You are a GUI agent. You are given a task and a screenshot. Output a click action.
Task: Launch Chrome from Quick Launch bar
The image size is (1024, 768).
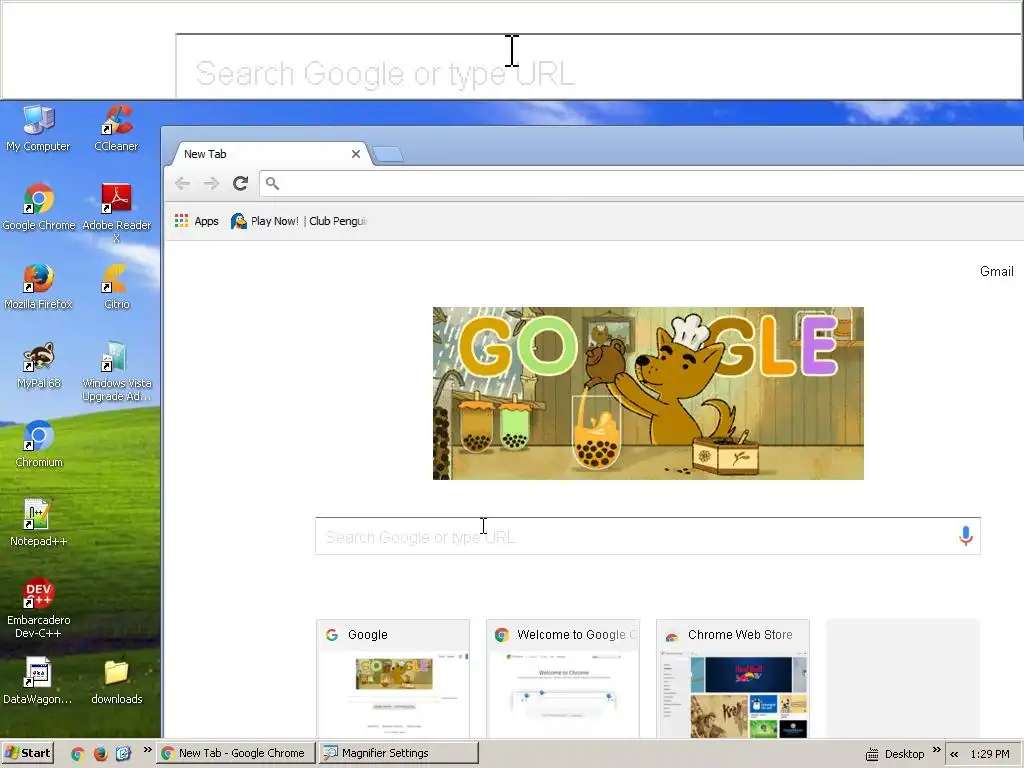pyautogui.click(x=78, y=754)
